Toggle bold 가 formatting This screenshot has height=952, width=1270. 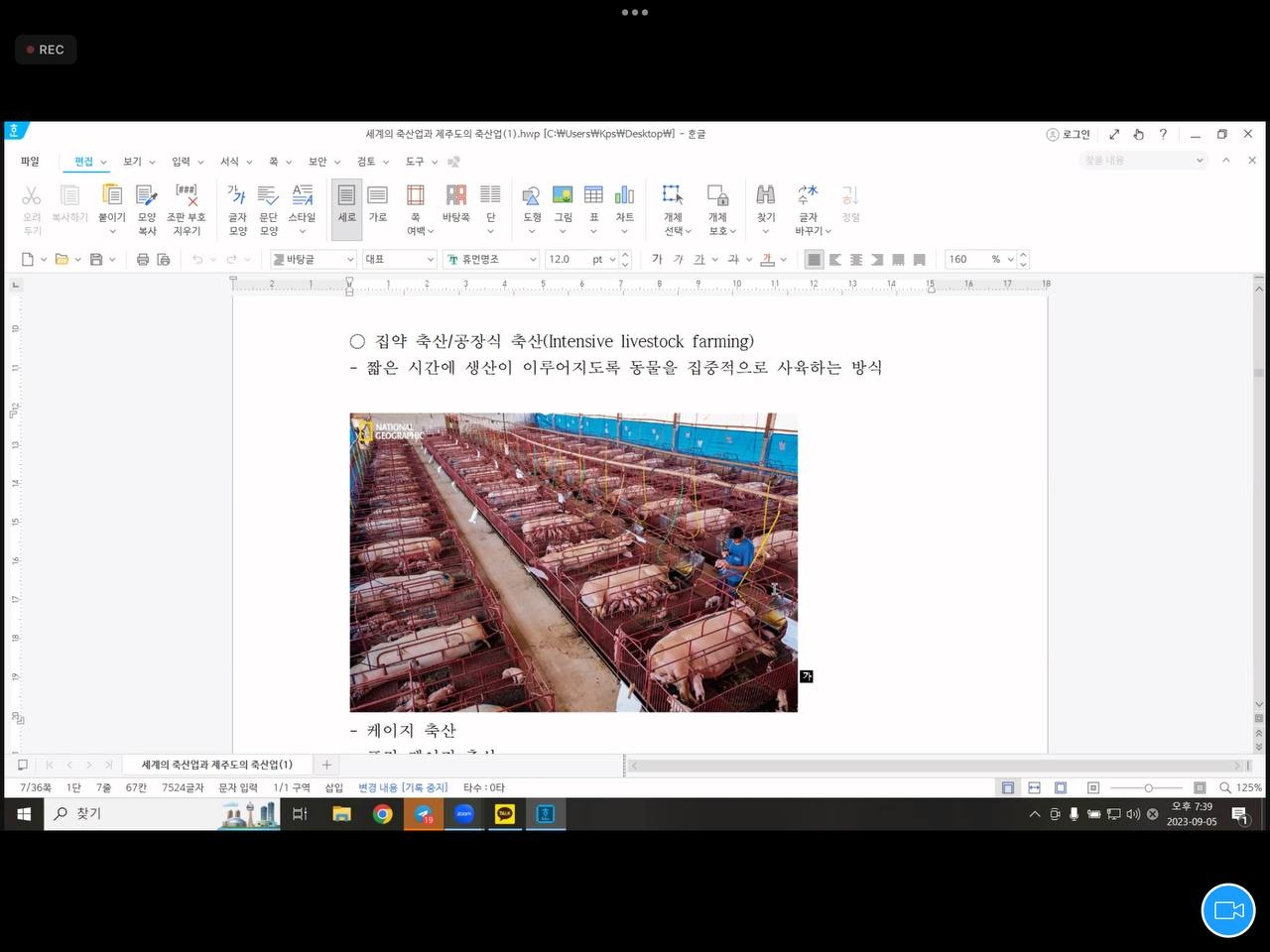pyautogui.click(x=657, y=260)
